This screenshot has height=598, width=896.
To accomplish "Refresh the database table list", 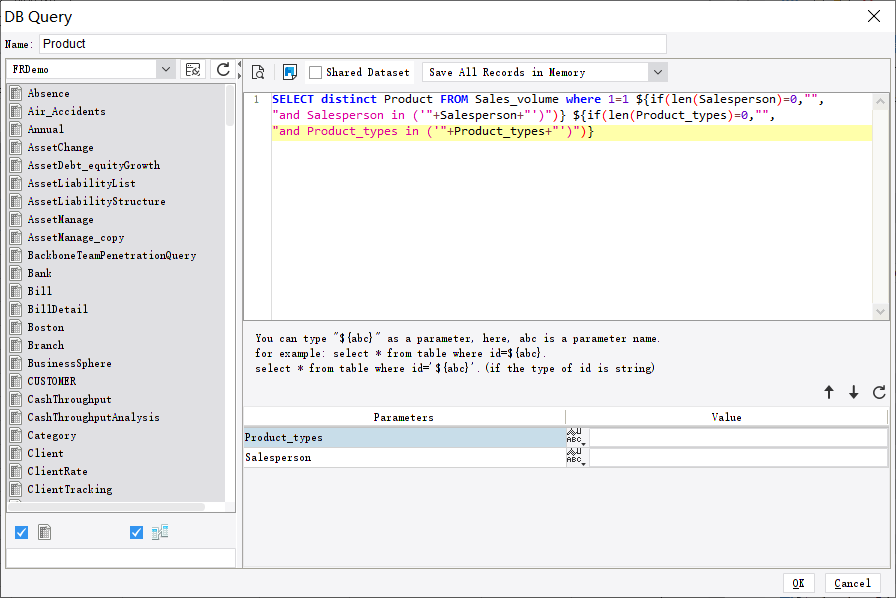I will pos(222,70).
